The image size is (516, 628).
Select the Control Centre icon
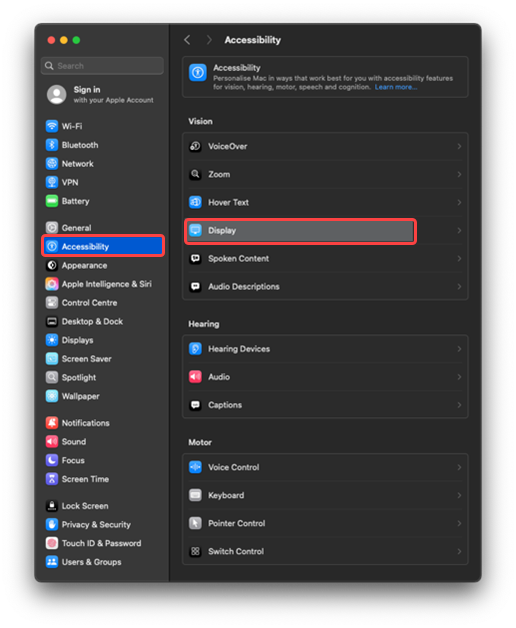tap(52, 303)
